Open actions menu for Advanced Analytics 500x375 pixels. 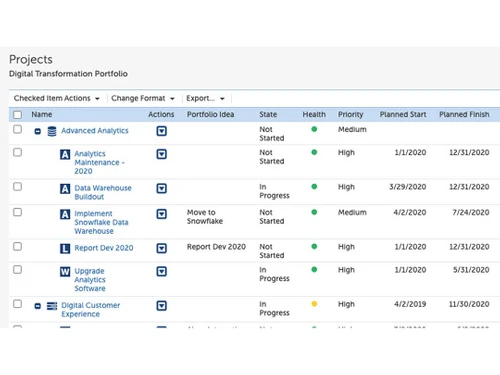pyautogui.click(x=162, y=131)
